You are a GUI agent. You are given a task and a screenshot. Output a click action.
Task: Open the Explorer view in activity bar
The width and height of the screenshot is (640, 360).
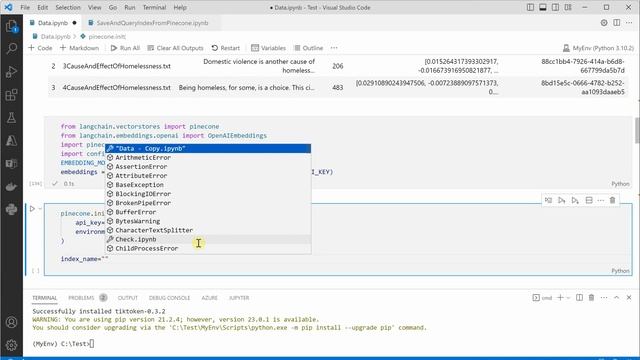click(x=11, y=26)
